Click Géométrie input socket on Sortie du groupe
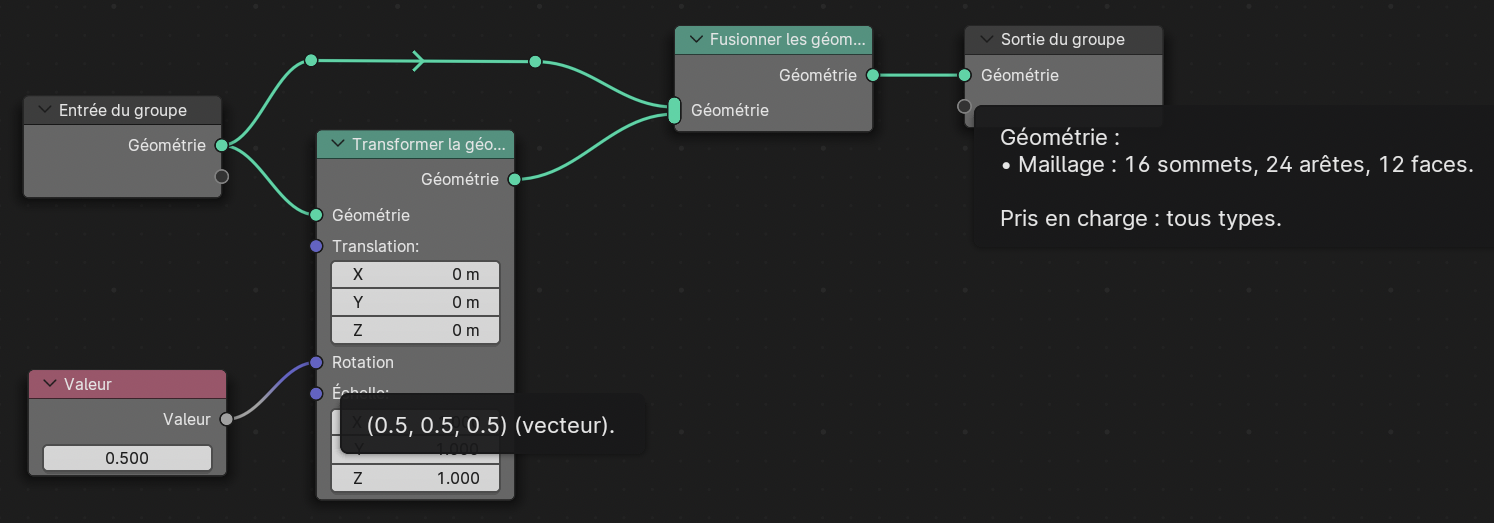The width and height of the screenshot is (1494, 523). [965, 75]
